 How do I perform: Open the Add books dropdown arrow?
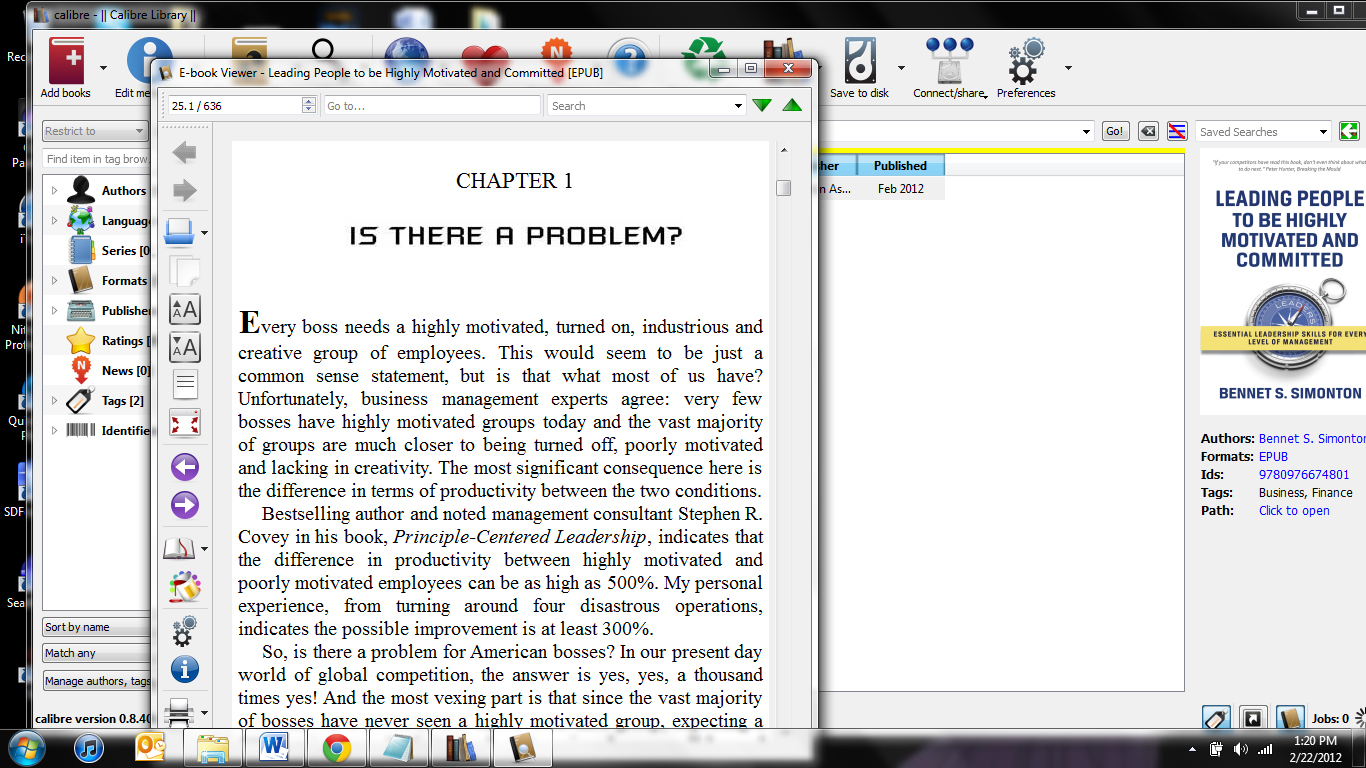104,68
